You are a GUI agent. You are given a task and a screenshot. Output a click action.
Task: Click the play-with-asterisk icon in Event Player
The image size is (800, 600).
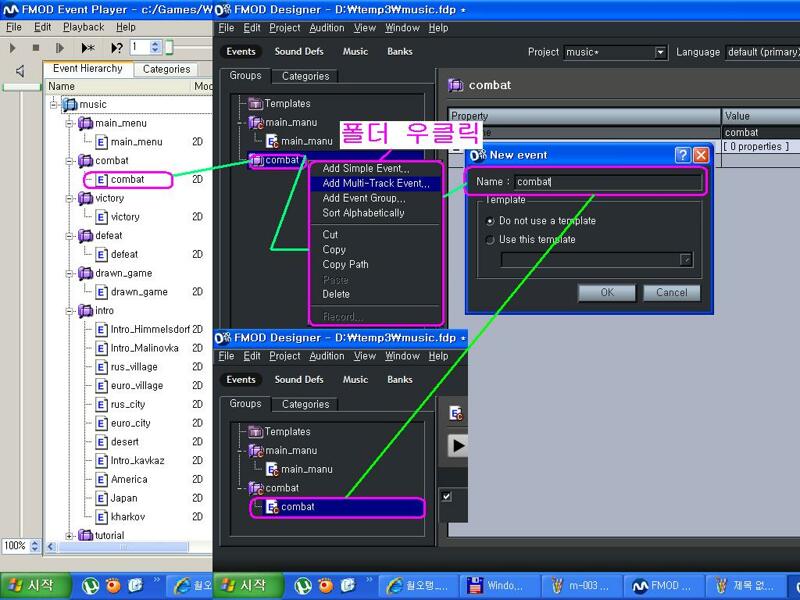click(x=88, y=48)
